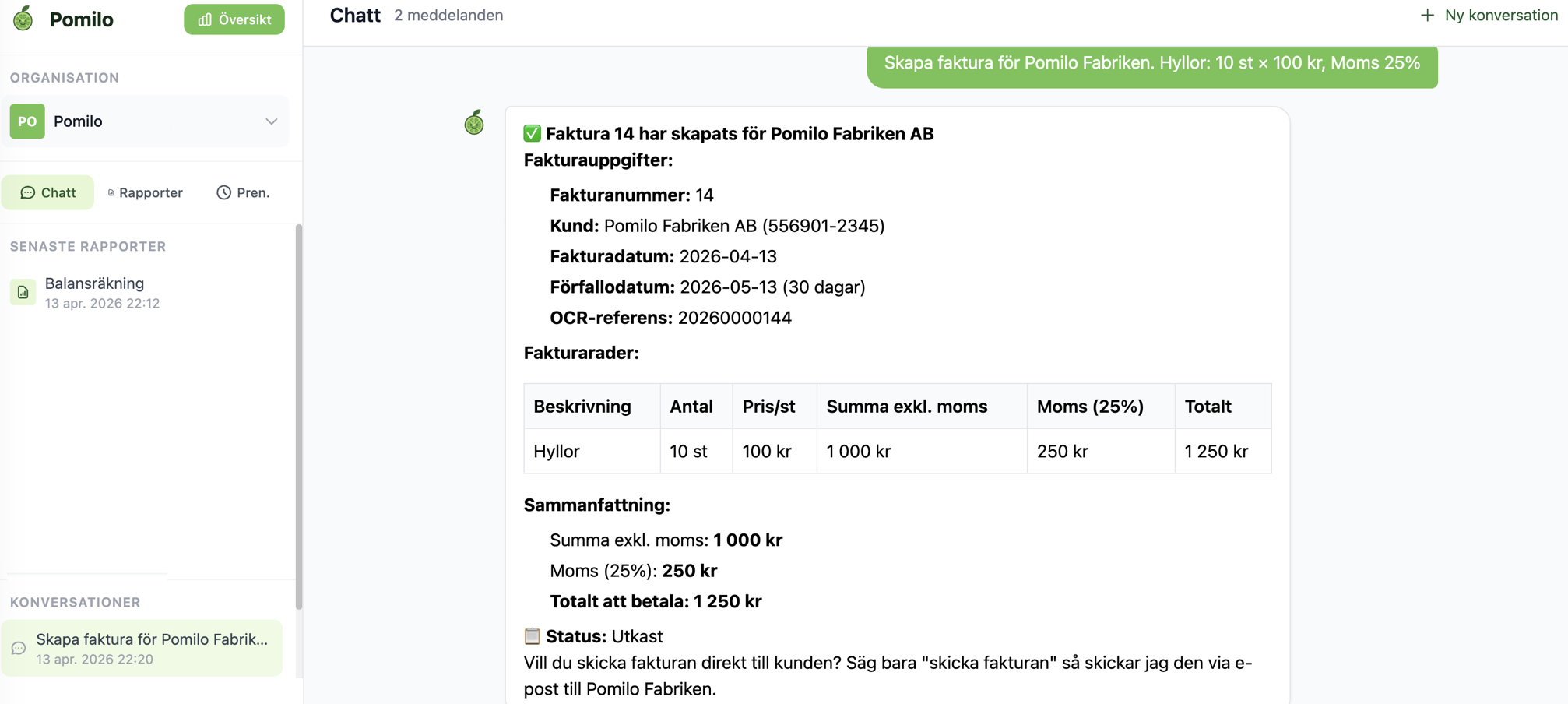Click the PO organisation avatar badge
Screen dimensions: 1568x704
27,121
